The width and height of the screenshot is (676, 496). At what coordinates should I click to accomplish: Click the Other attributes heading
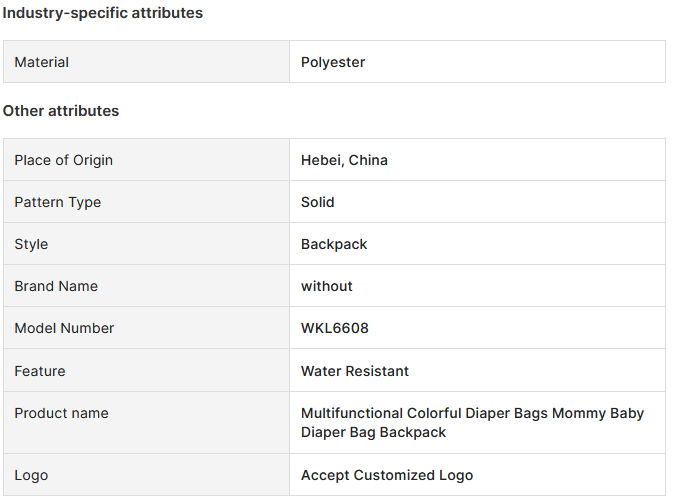pyautogui.click(x=61, y=111)
